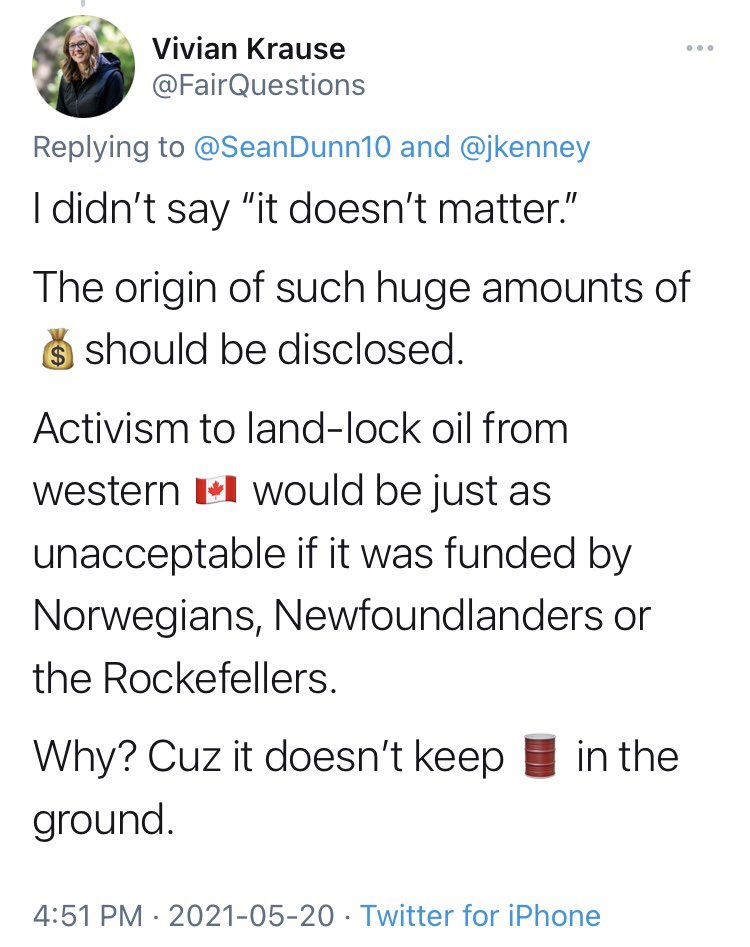Open the Twitter for iPhone source link
This screenshot has width=750, height=947.
click(481, 915)
